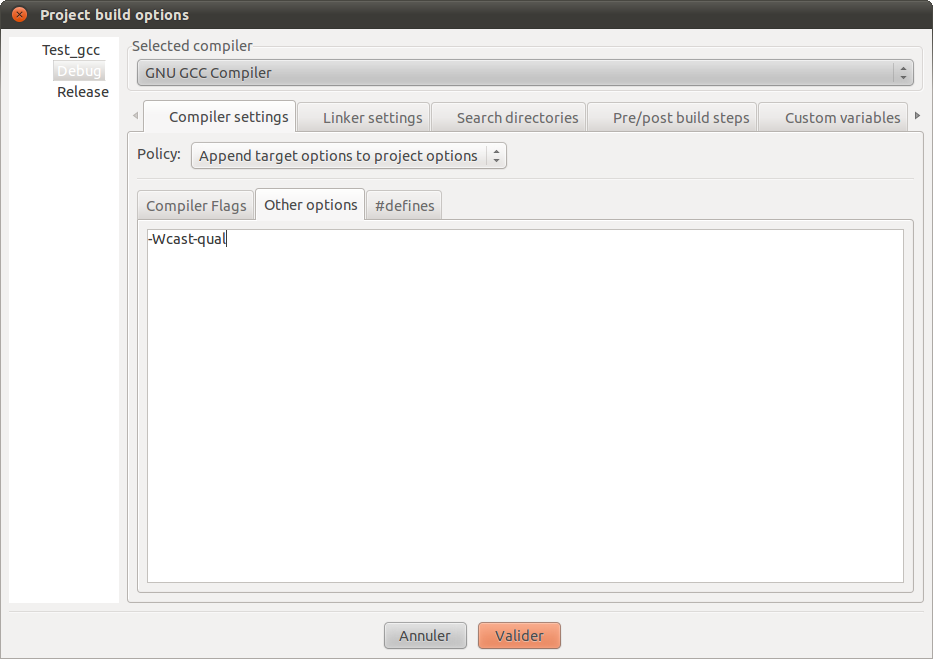Image resolution: width=933 pixels, height=659 pixels.
Task: Click the Annuler button
Action: (x=425, y=635)
